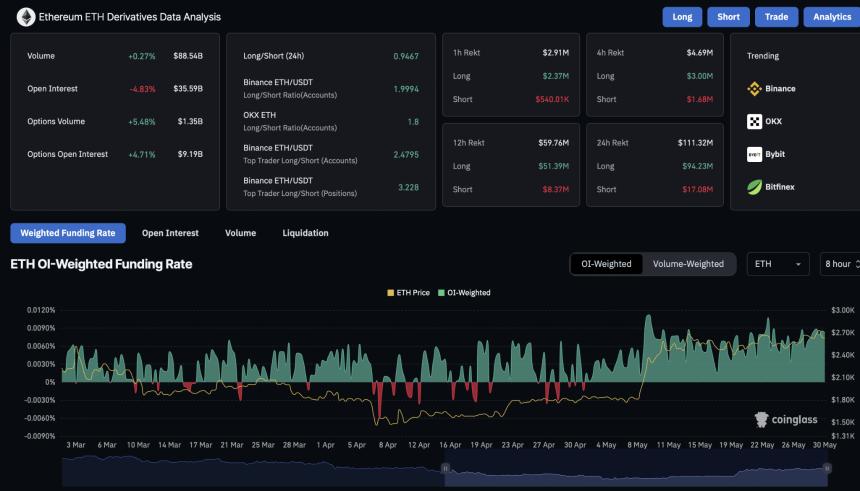Open the Open Interest tab
860x491 pixels.
(x=170, y=233)
